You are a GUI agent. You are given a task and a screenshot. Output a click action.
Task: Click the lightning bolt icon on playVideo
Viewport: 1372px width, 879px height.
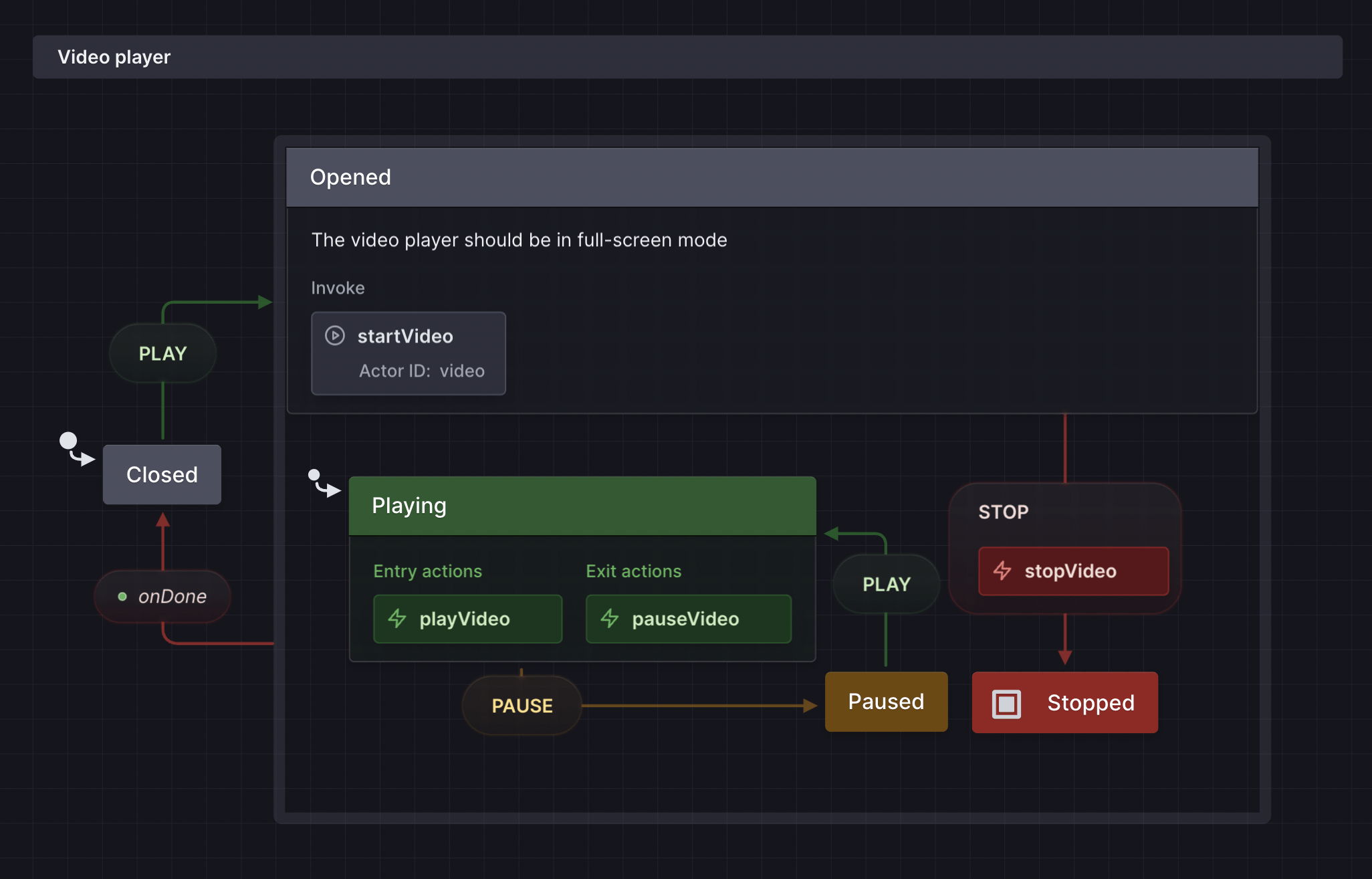pos(397,618)
